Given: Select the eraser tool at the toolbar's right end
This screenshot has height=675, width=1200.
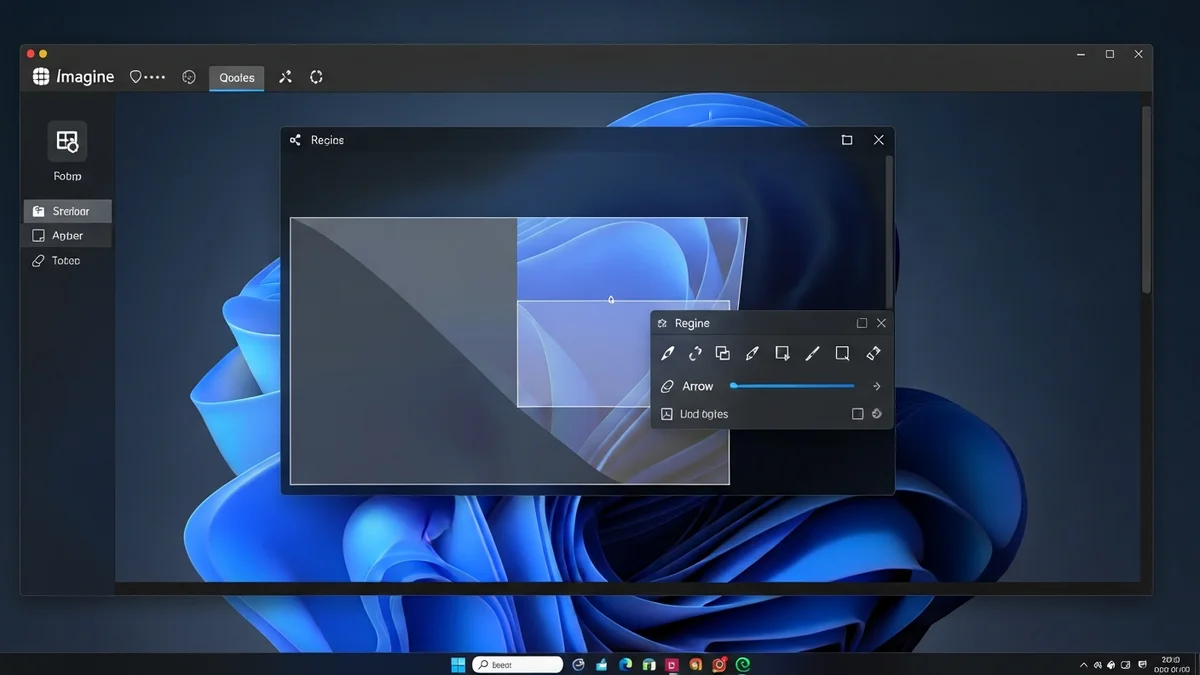Looking at the screenshot, I should click(x=873, y=353).
